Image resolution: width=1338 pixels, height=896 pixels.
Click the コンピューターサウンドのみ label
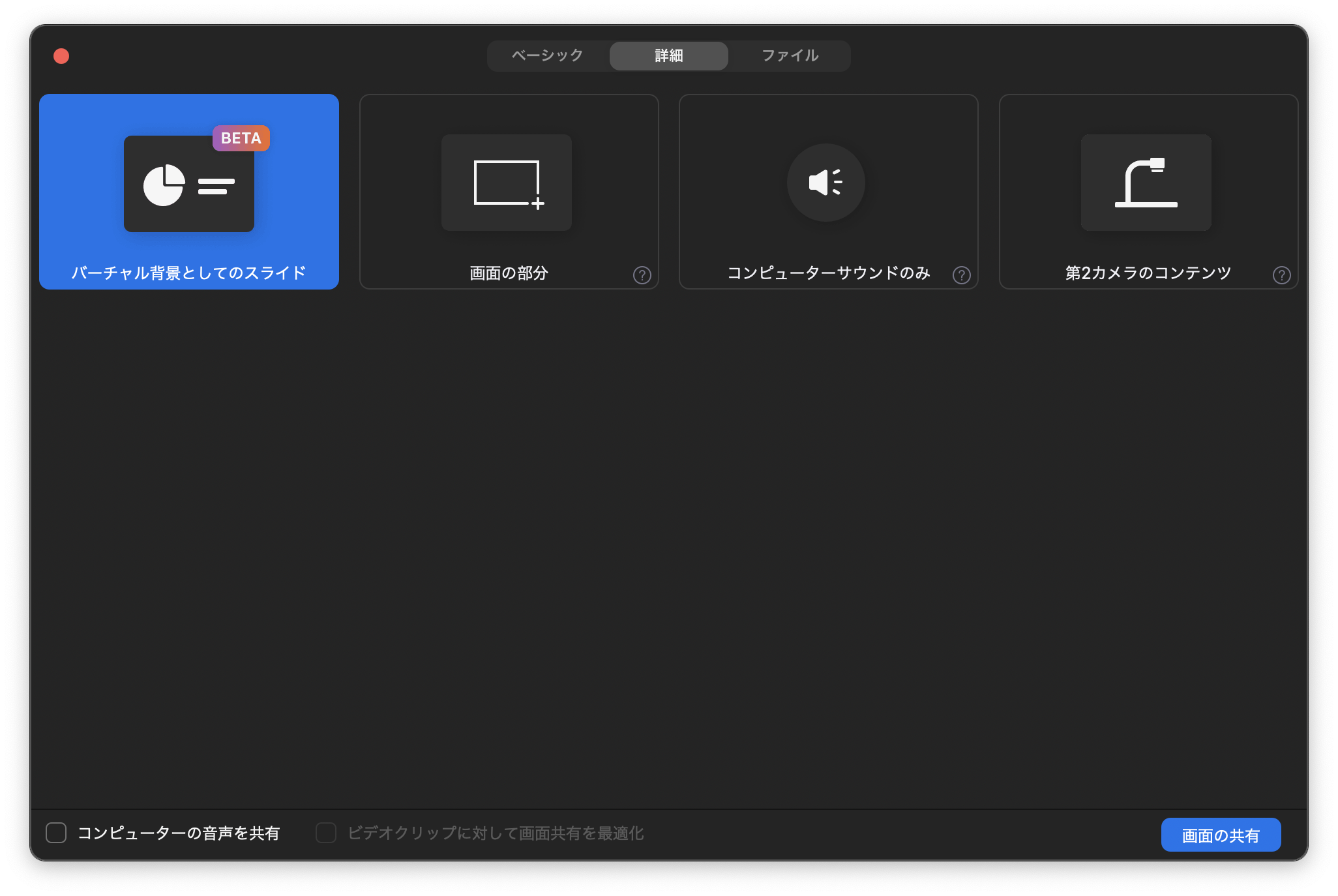tap(828, 273)
